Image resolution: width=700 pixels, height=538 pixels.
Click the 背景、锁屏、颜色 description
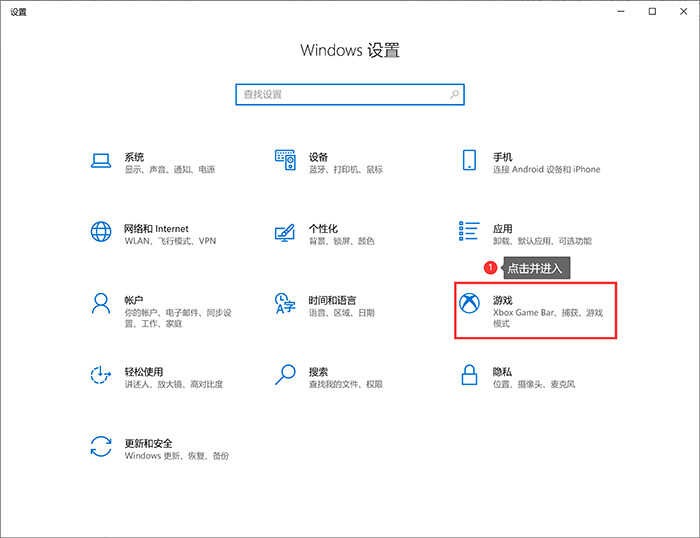[342, 241]
